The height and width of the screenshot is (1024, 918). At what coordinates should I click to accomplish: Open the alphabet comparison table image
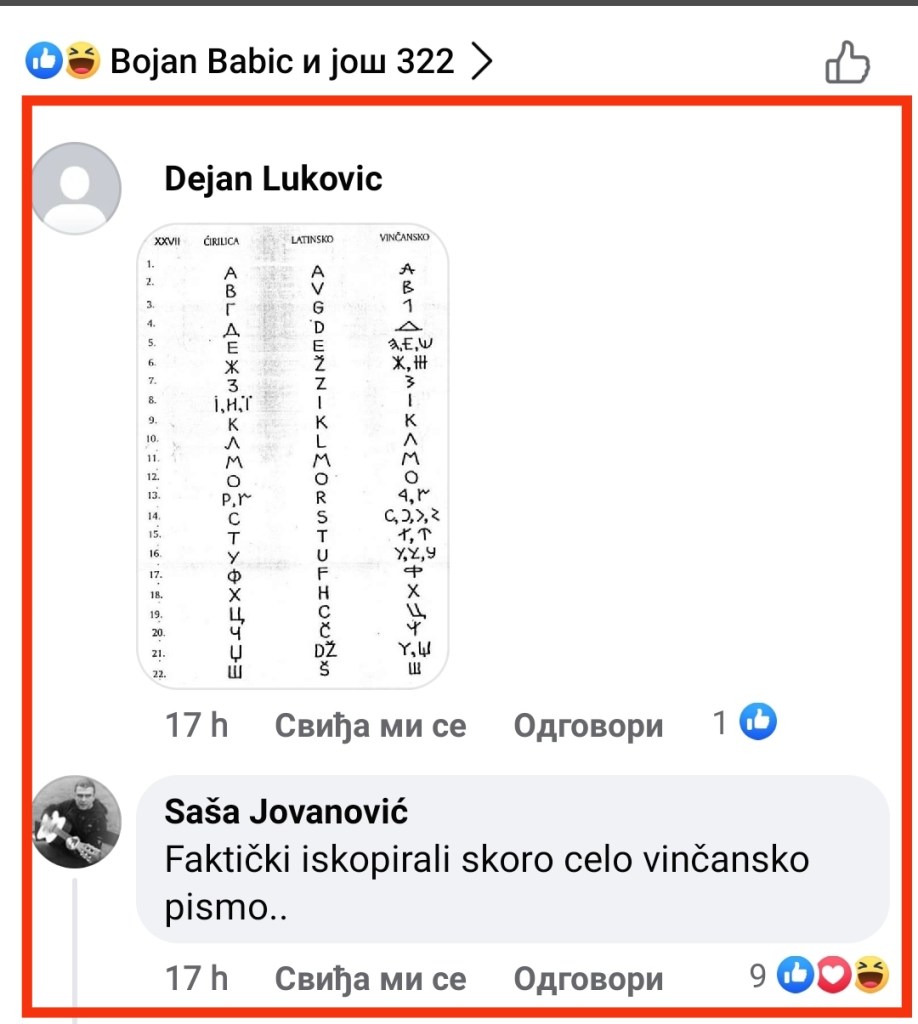[292, 457]
